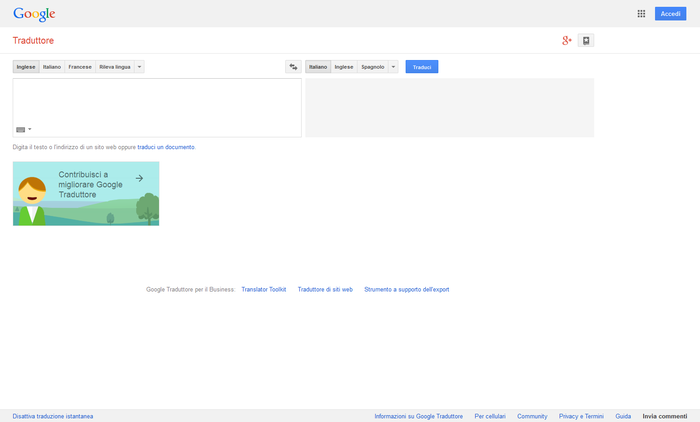Image resolution: width=700 pixels, height=422 pixels.
Task: Click the arrow on the contribute banner
Action: click(x=139, y=178)
